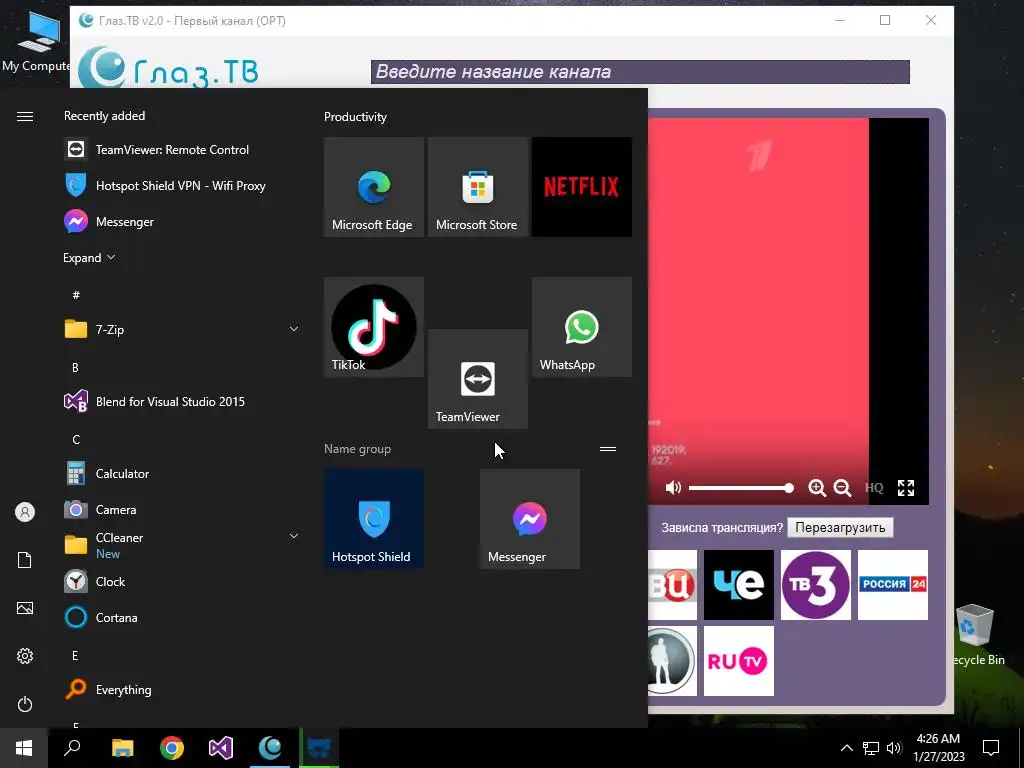This screenshot has height=768, width=1024.
Task: Select the RU TV channel thumbnail
Action: pyautogui.click(x=739, y=661)
